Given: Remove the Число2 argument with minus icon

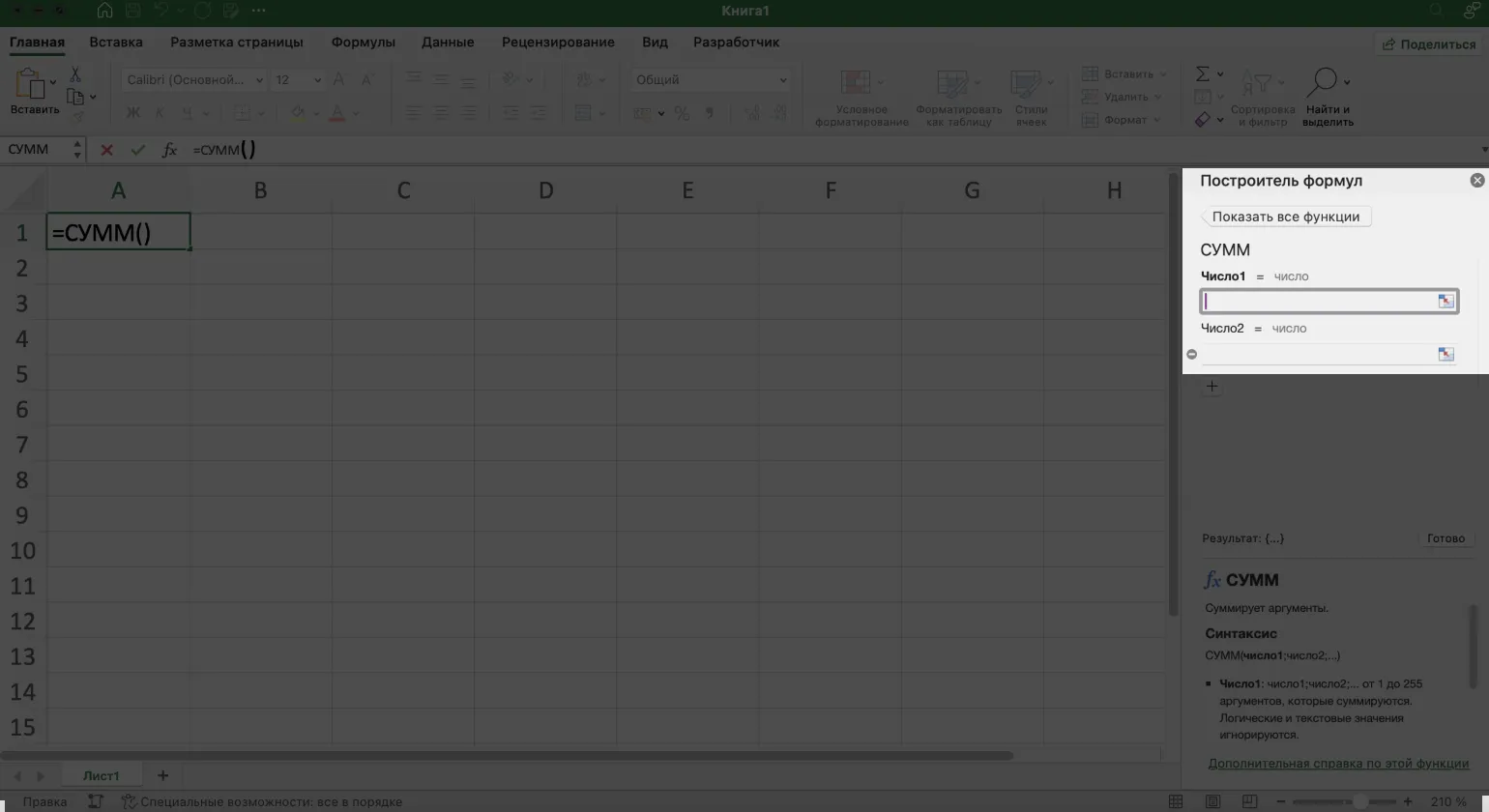Looking at the screenshot, I should 1191,354.
